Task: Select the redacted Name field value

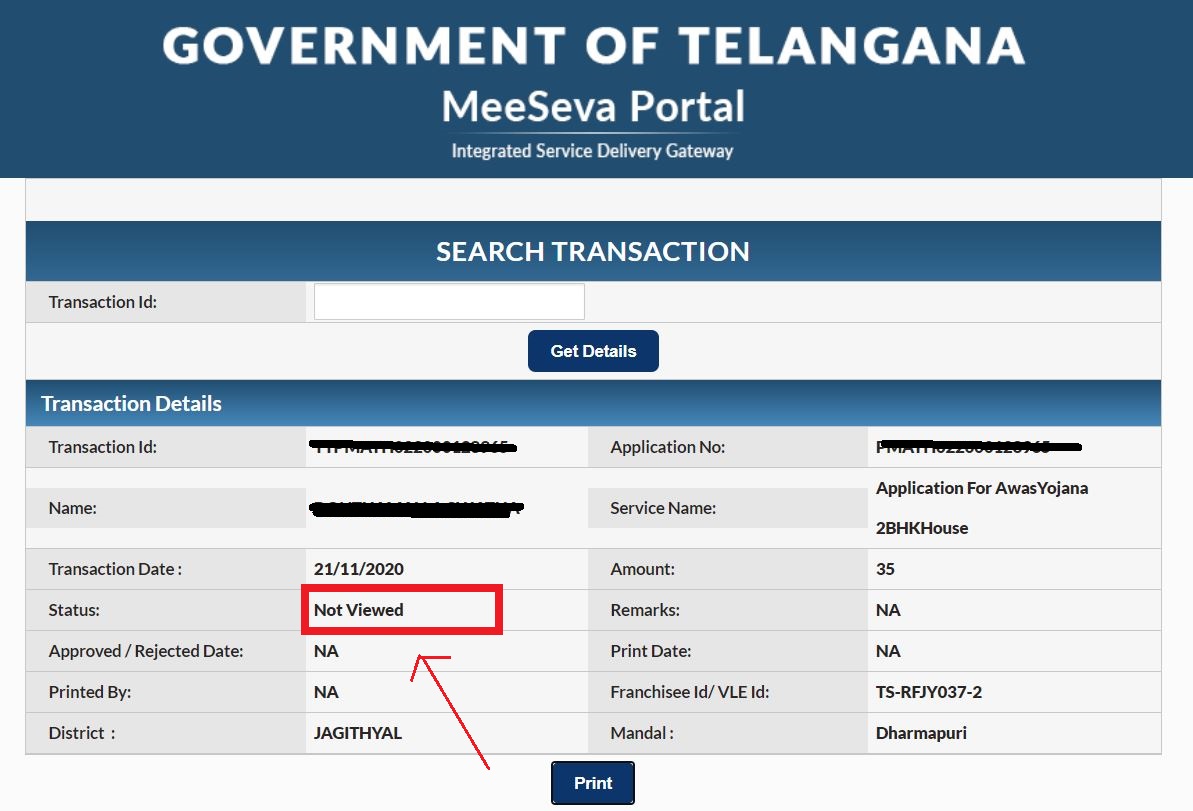Action: pyautogui.click(x=415, y=507)
